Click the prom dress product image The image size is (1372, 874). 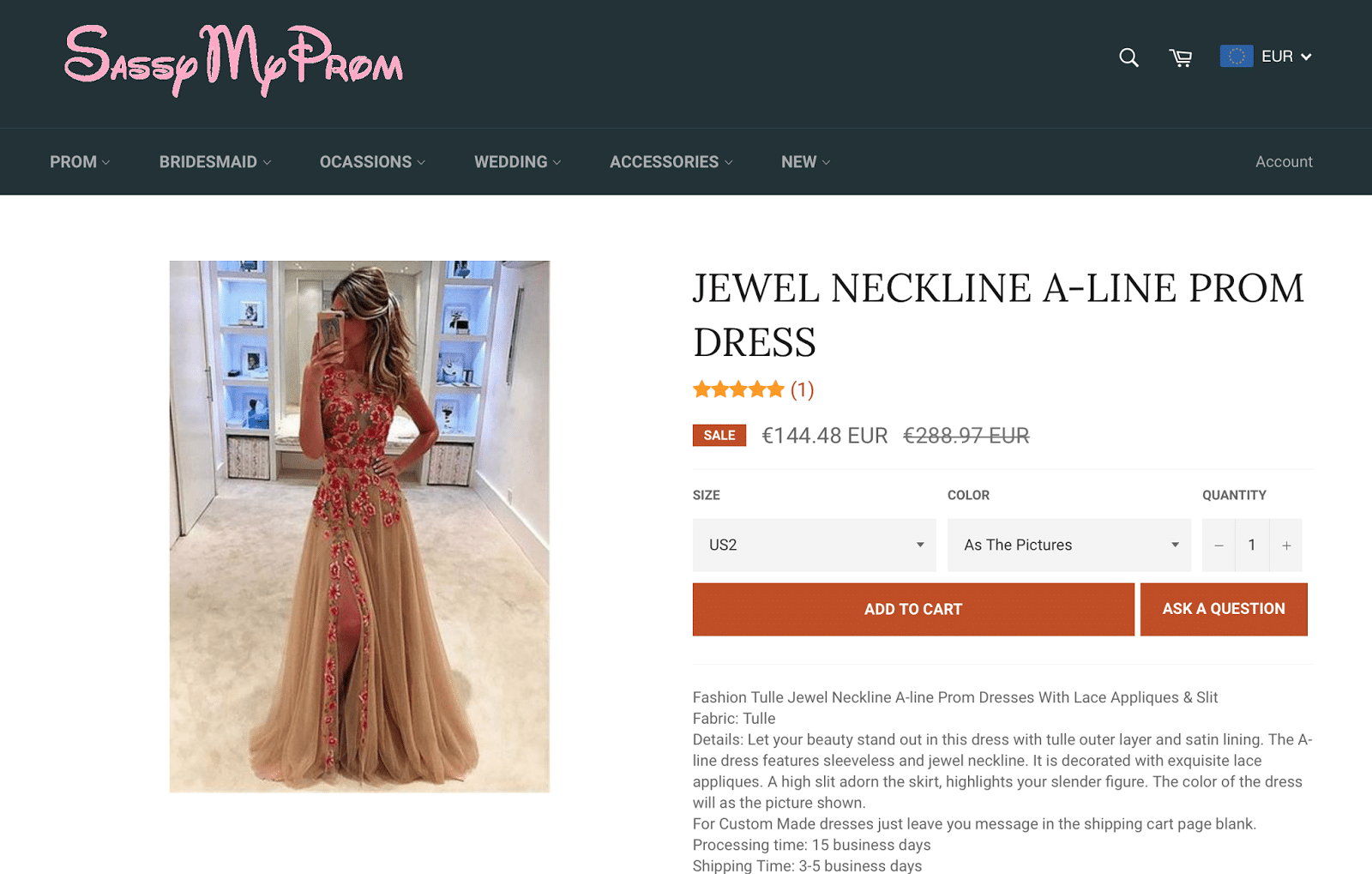click(x=359, y=527)
